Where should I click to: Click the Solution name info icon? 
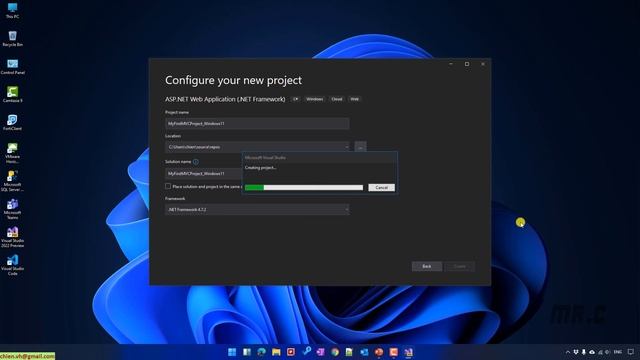click(196, 162)
